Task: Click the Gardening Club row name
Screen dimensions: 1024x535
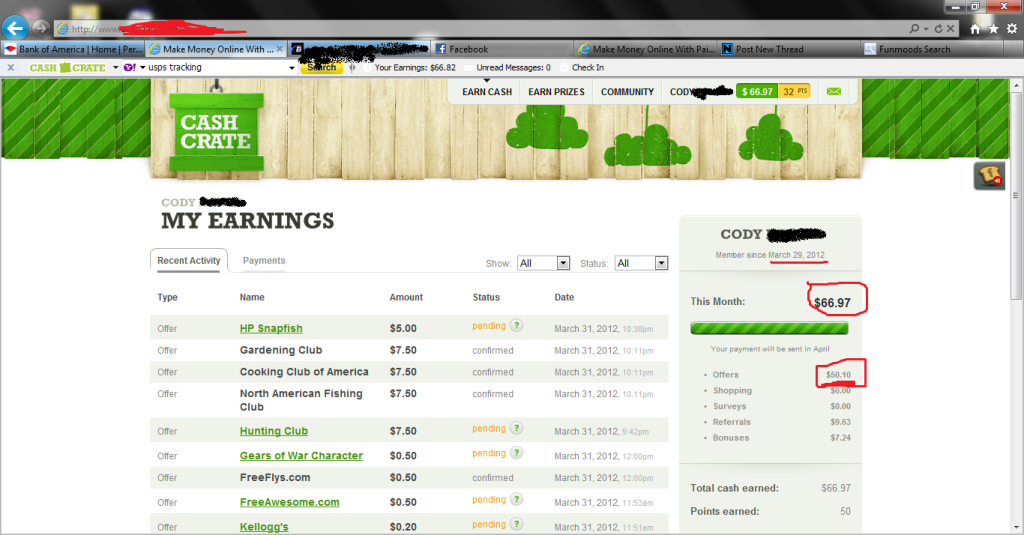Action: 281,350
